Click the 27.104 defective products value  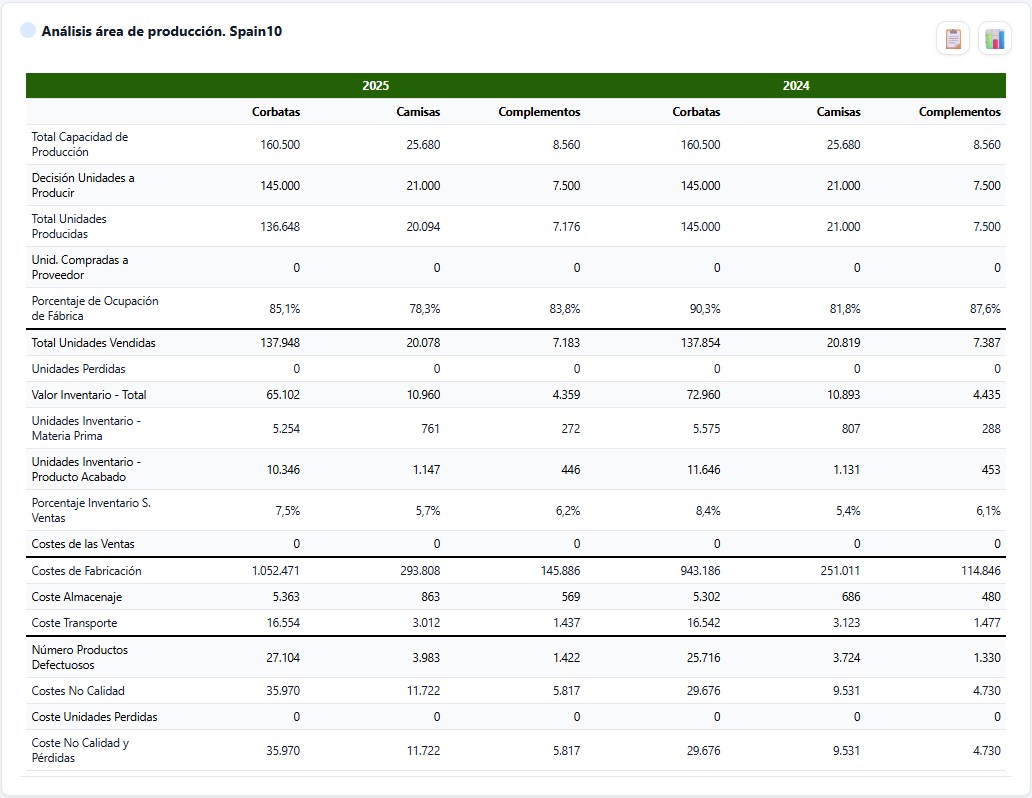pos(283,658)
